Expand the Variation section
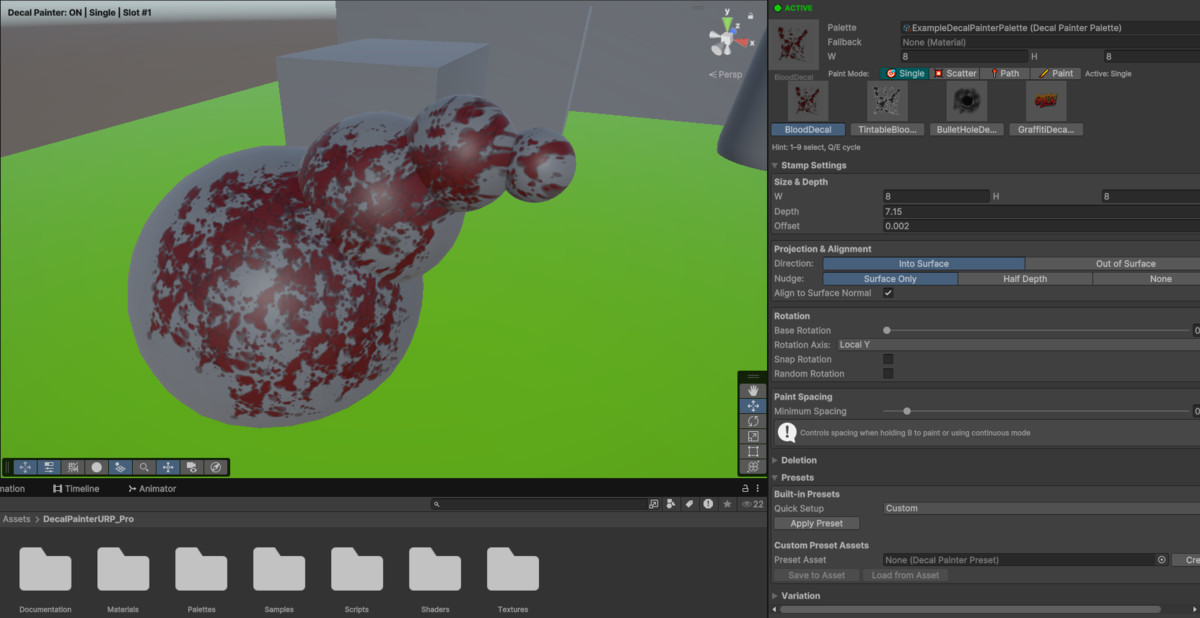Viewport: 1200px width, 618px height. coord(800,596)
